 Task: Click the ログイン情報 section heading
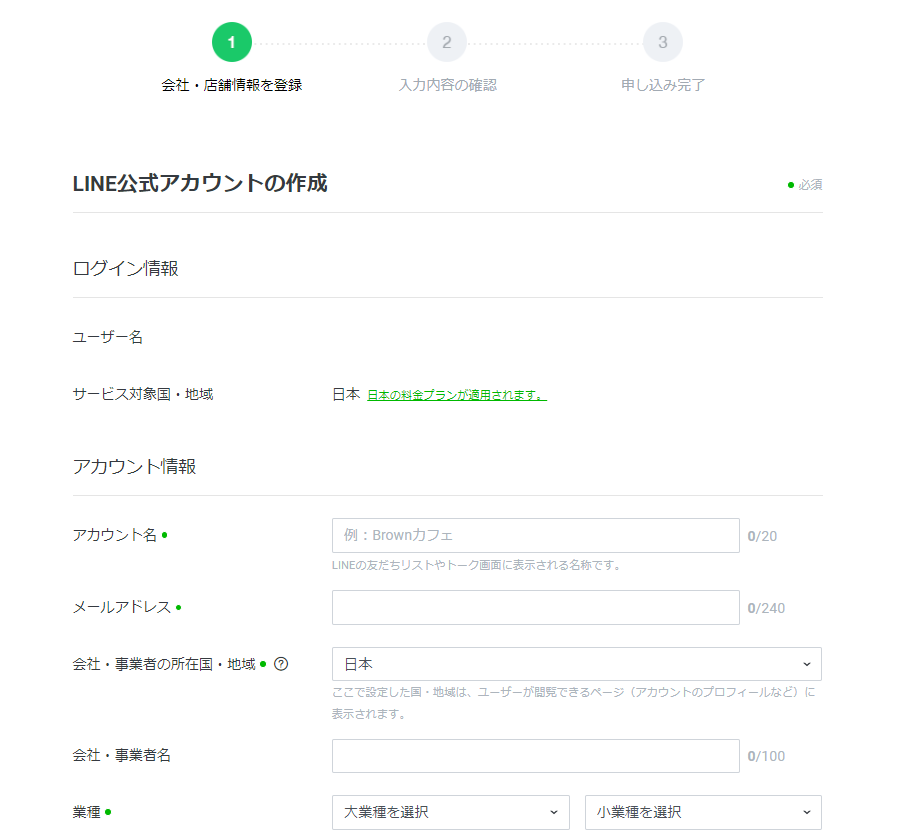point(125,268)
